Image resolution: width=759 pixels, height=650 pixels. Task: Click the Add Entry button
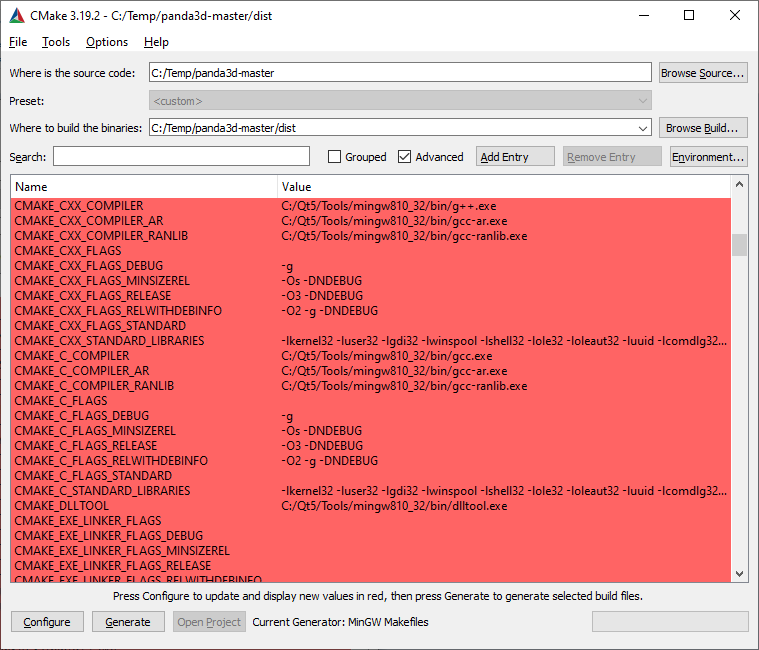[515, 157]
